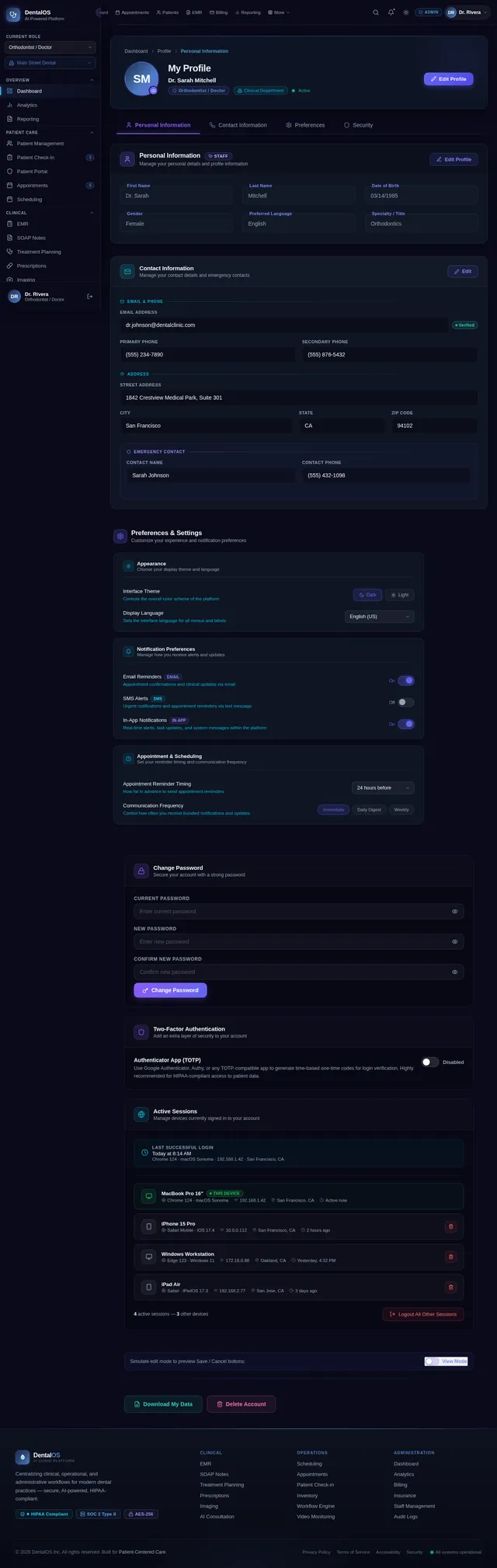Remove the iPad Air session
497x1568 pixels.
[x=450, y=1287]
